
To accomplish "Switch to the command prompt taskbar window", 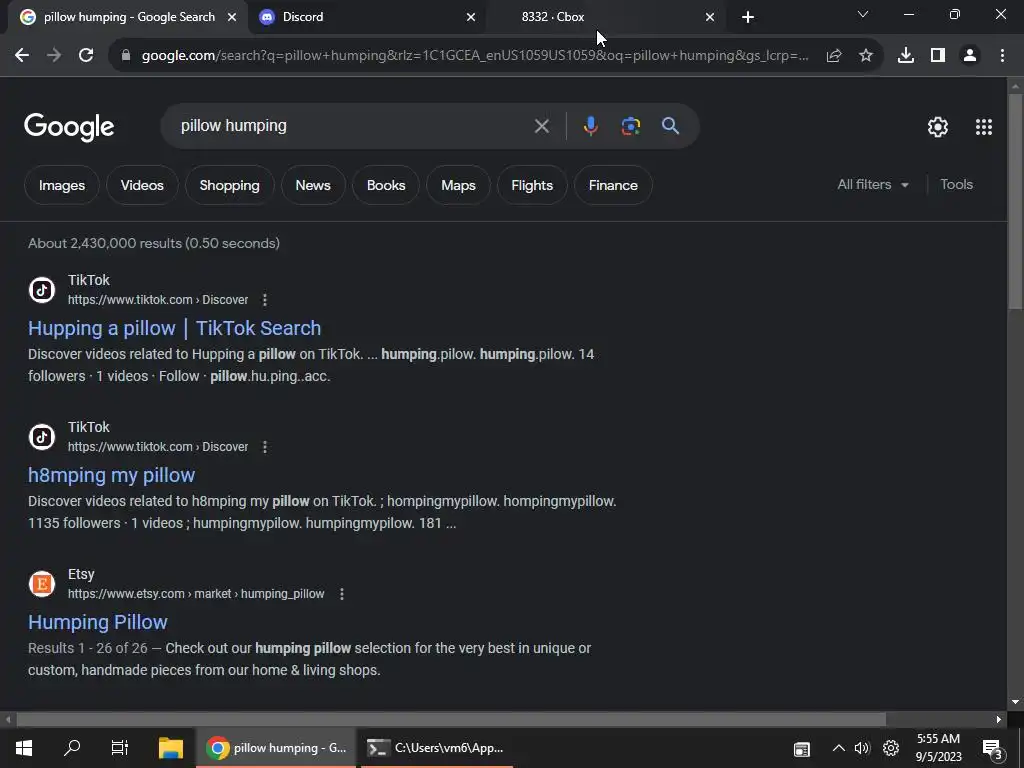I will 436,748.
